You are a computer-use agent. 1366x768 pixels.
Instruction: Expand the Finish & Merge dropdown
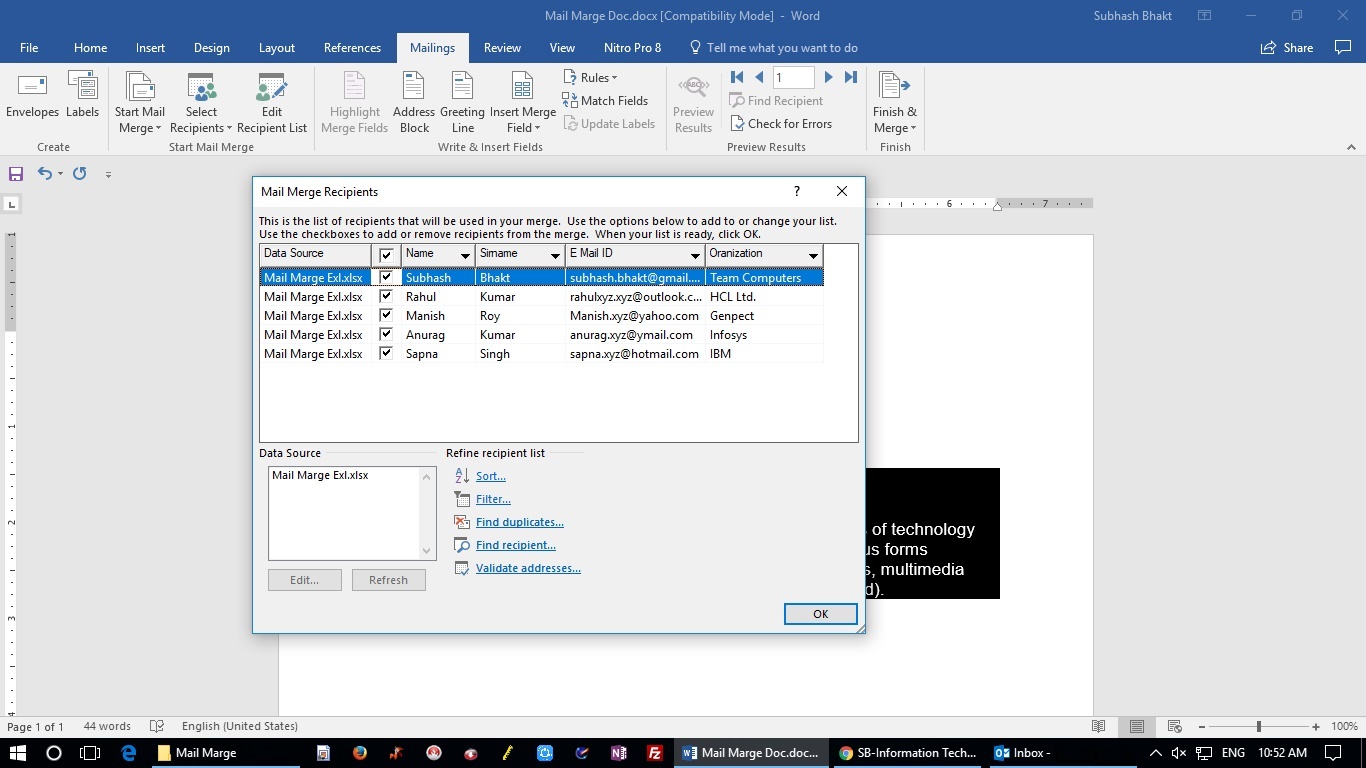893,104
